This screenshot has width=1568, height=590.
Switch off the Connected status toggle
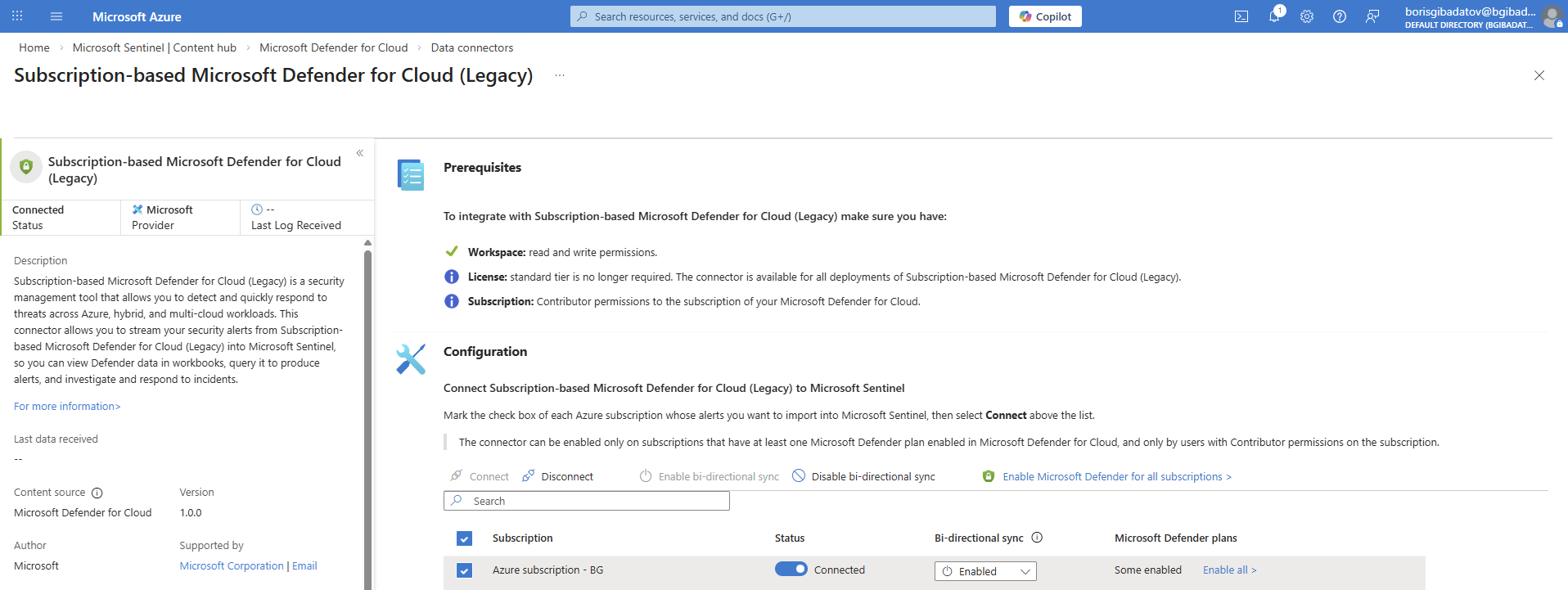[x=791, y=570]
